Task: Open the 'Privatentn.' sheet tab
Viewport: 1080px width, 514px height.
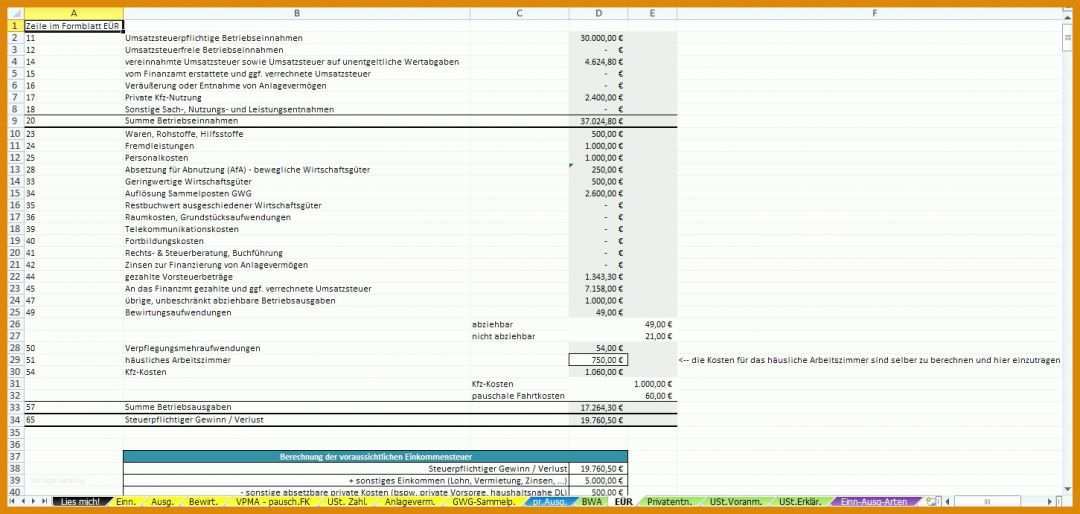Action: pyautogui.click(x=669, y=502)
